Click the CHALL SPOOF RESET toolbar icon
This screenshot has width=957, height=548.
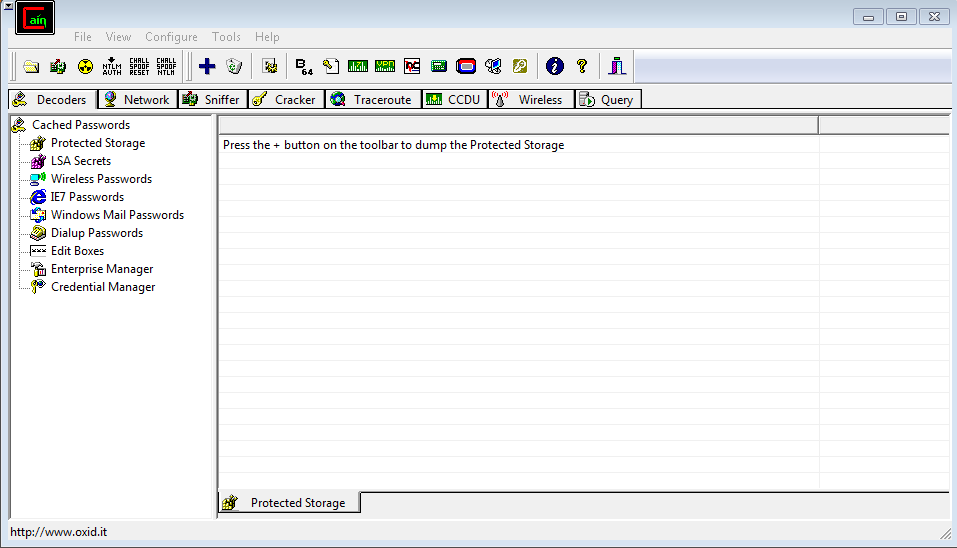[x=139, y=66]
